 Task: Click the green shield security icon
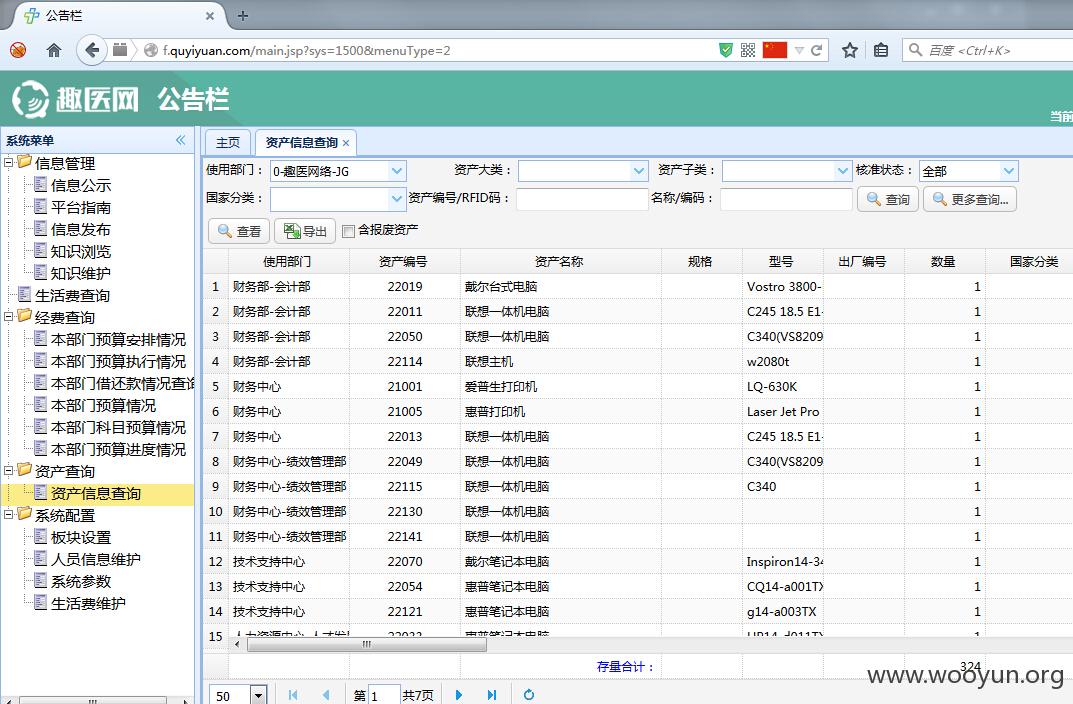(726, 50)
